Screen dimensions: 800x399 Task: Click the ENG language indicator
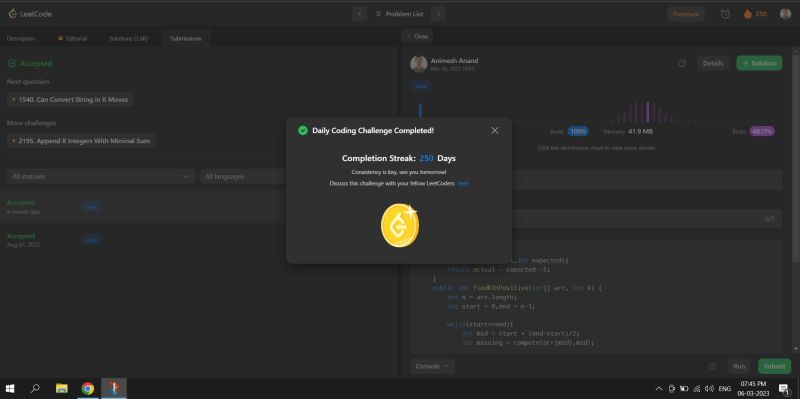click(x=725, y=389)
